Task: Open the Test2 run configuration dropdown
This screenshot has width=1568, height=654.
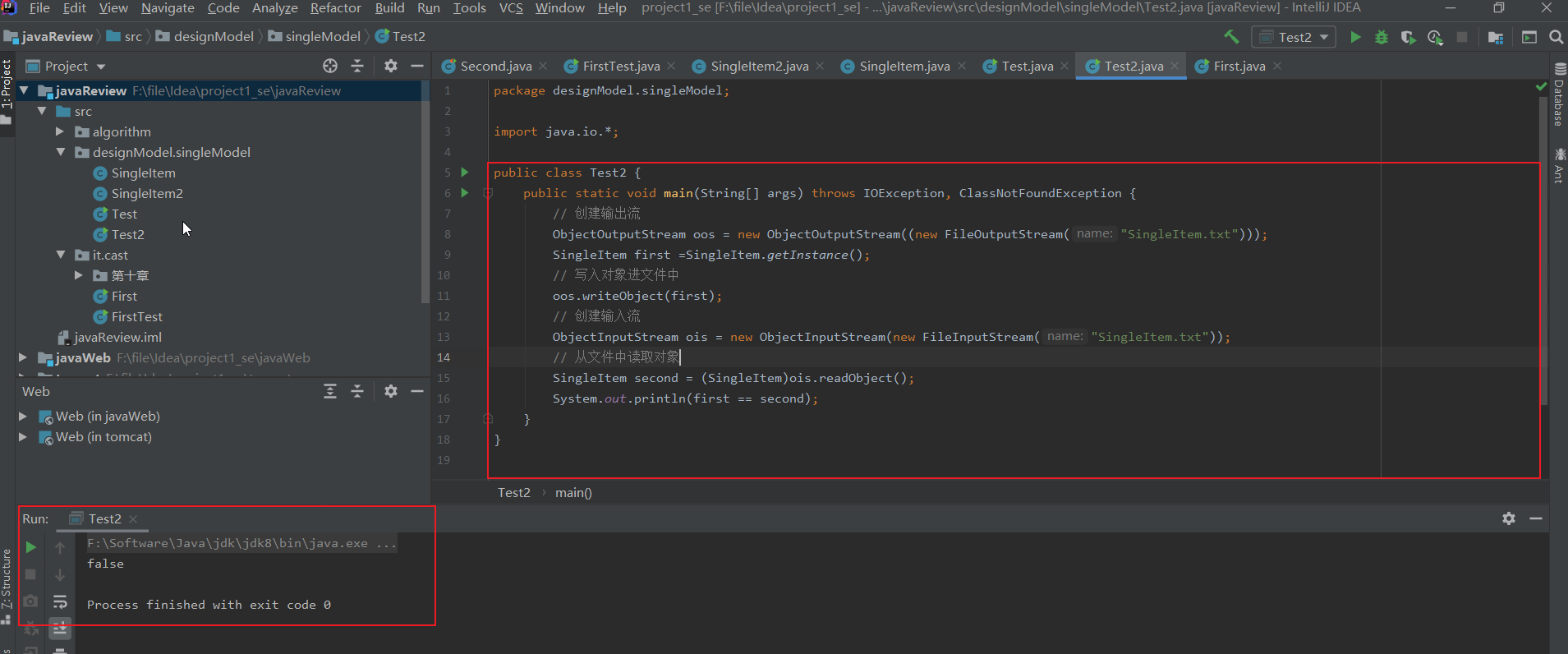Action: pyautogui.click(x=1294, y=37)
